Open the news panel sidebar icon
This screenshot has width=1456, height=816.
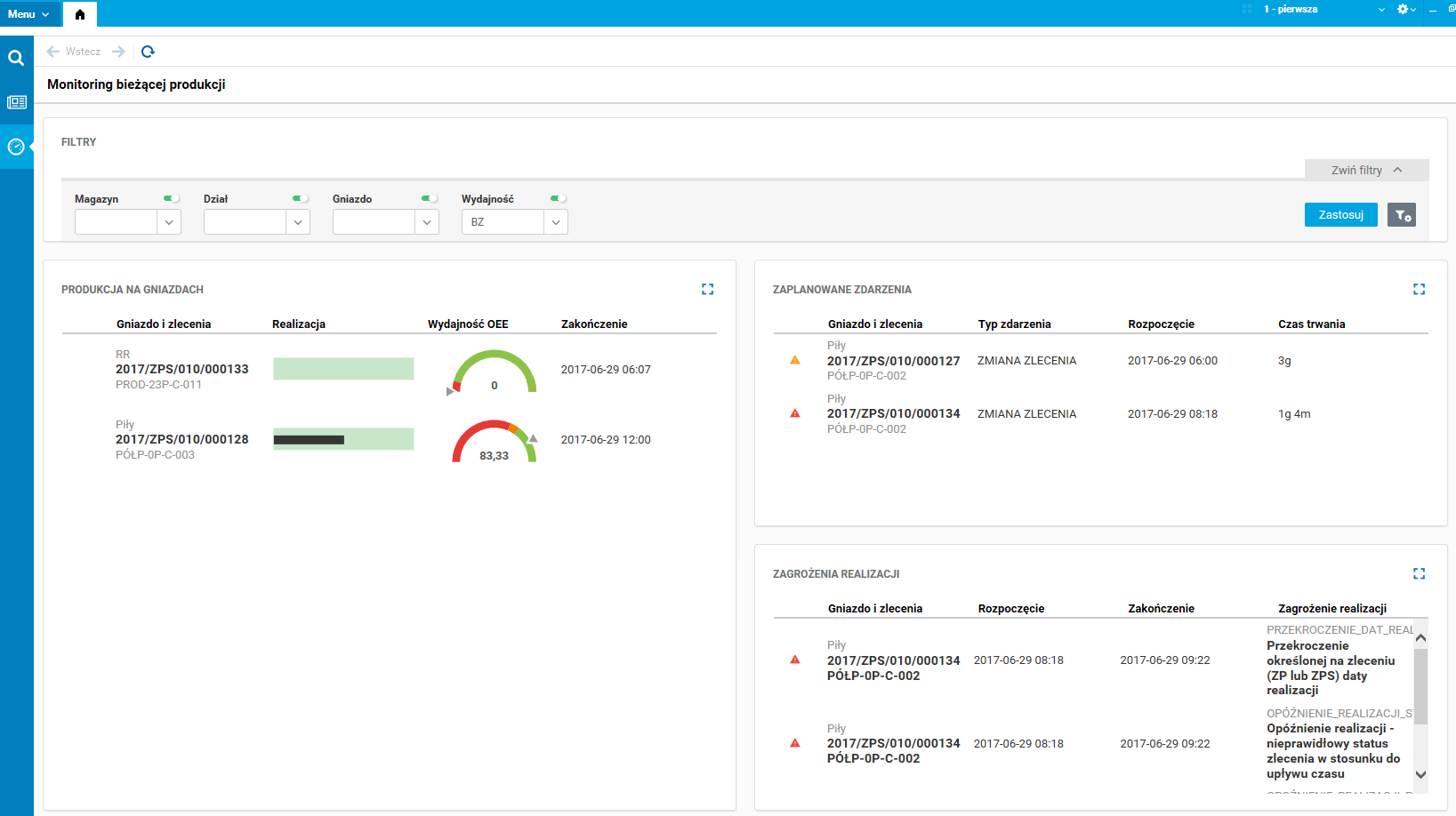16,102
